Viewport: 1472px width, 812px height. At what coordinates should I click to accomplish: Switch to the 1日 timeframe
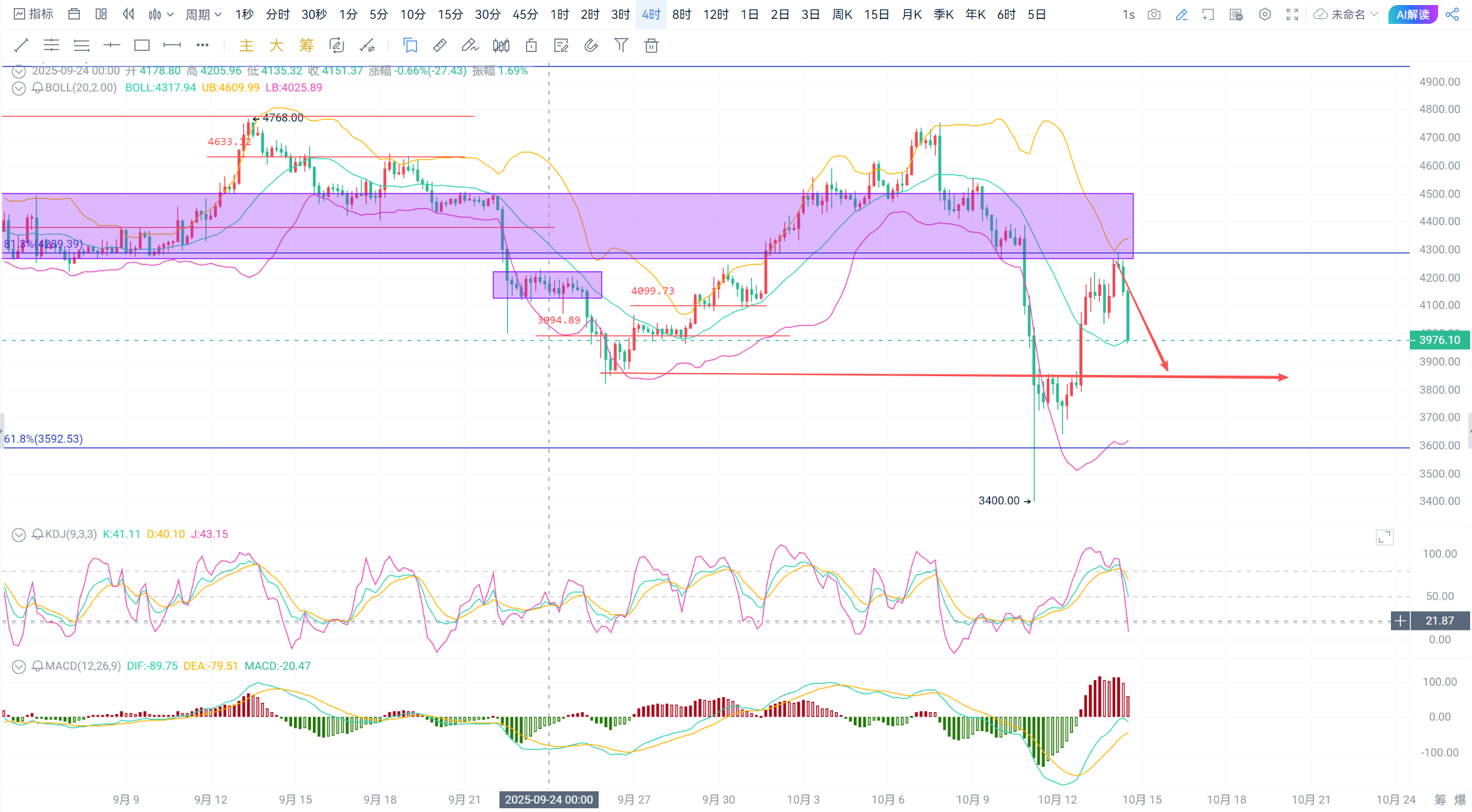coord(750,14)
